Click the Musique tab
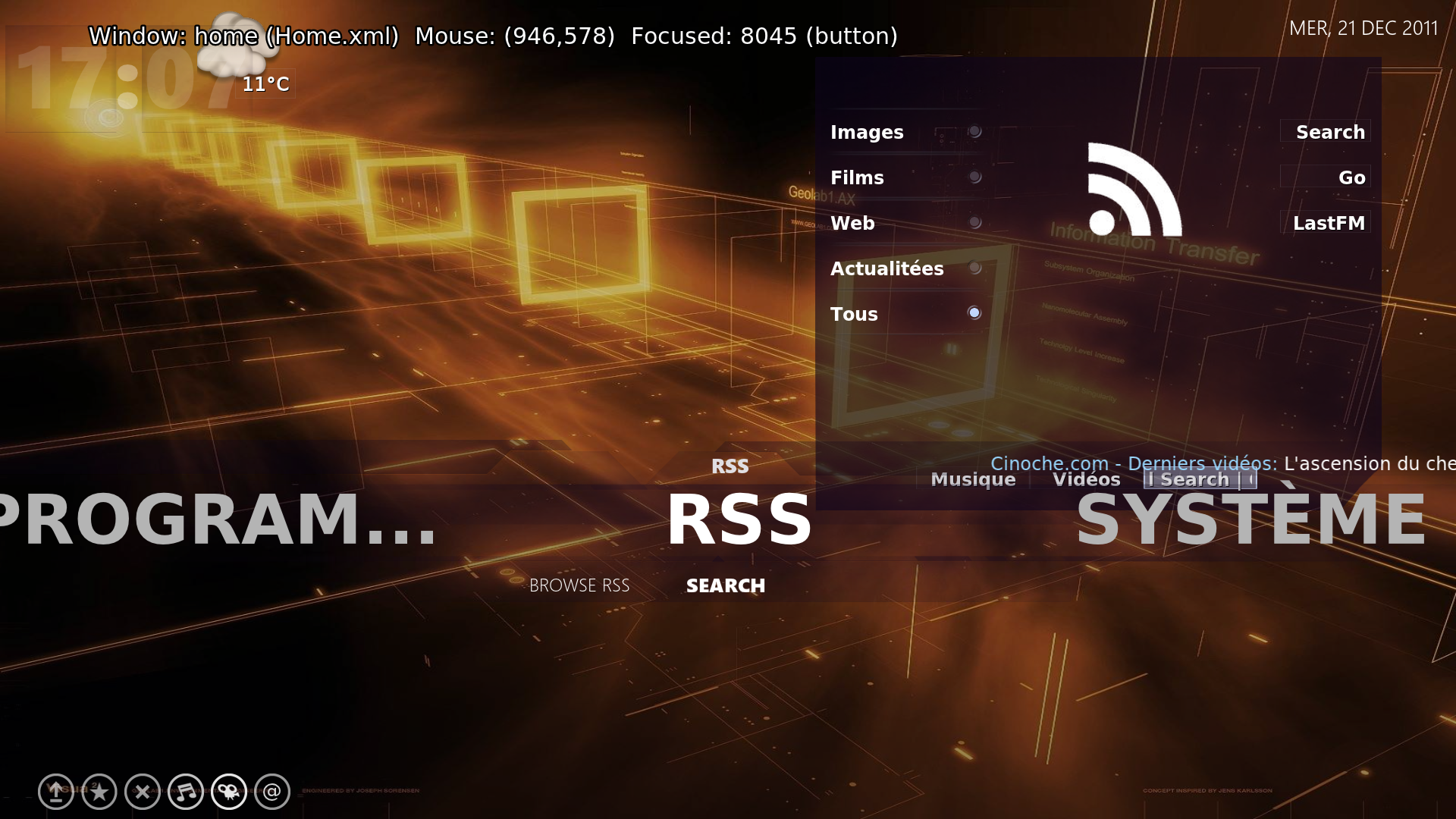This screenshot has width=1456, height=819. point(973,479)
